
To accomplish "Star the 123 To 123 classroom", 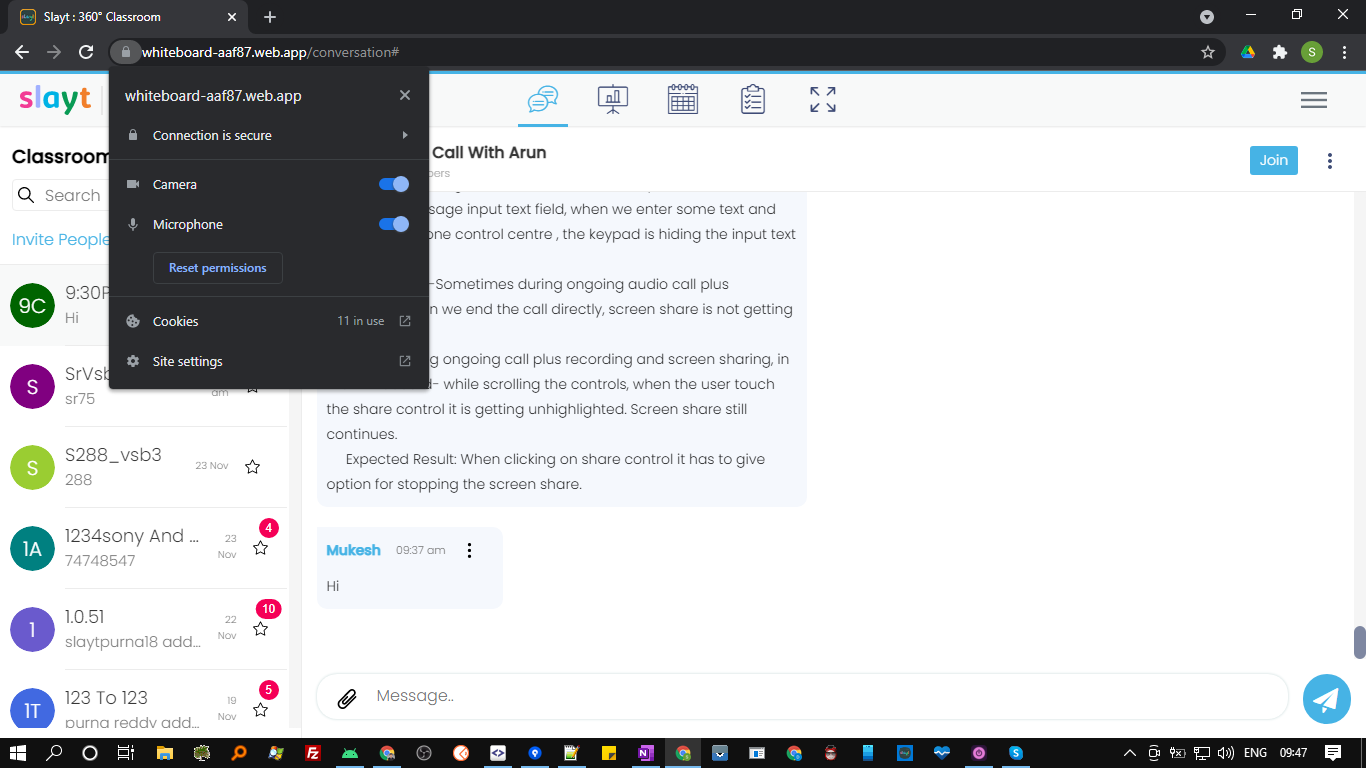I will (261, 710).
